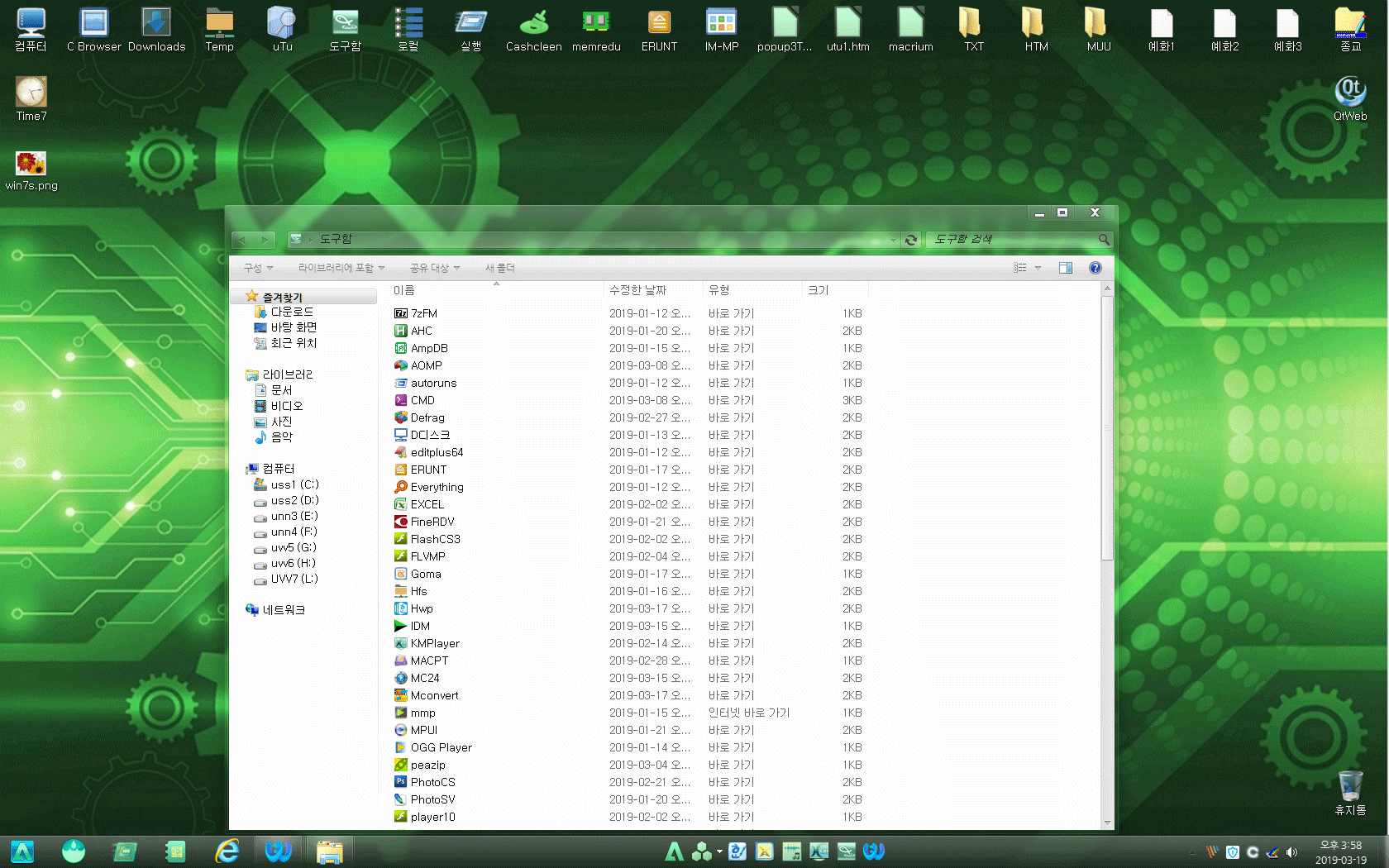This screenshot has width=1389, height=868.
Task: Open the file explorer taskbar button
Action: coord(329,851)
